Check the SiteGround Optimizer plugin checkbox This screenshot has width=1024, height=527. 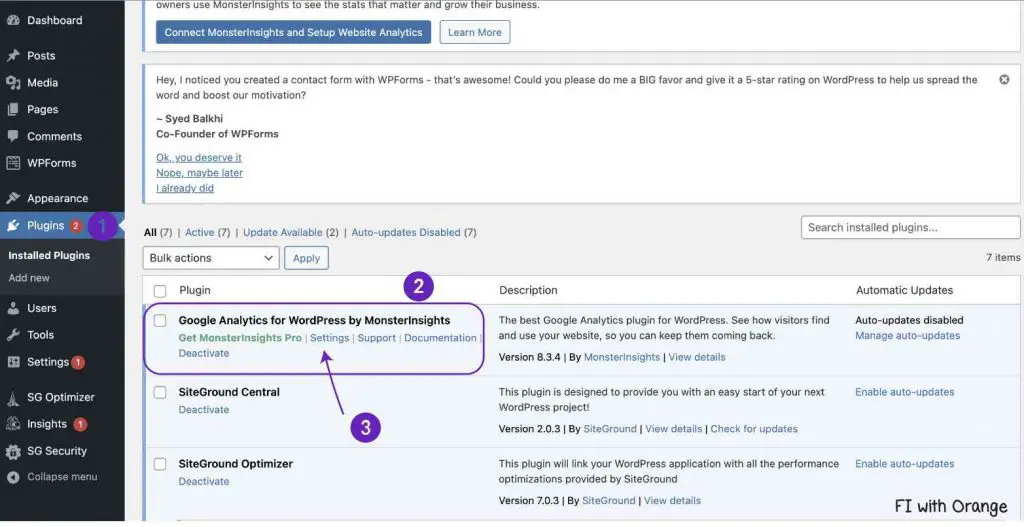click(160, 464)
